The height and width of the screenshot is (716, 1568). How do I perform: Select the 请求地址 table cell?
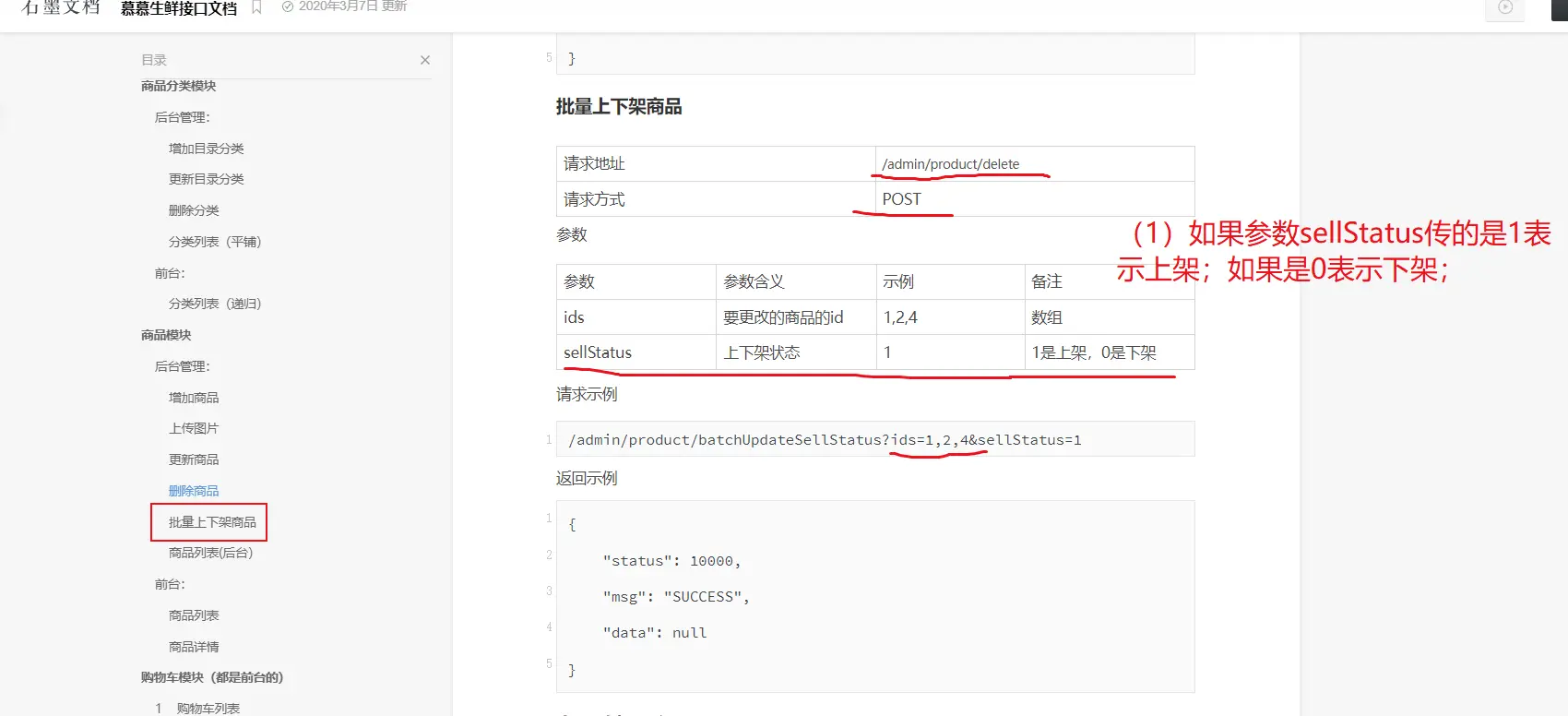point(716,164)
